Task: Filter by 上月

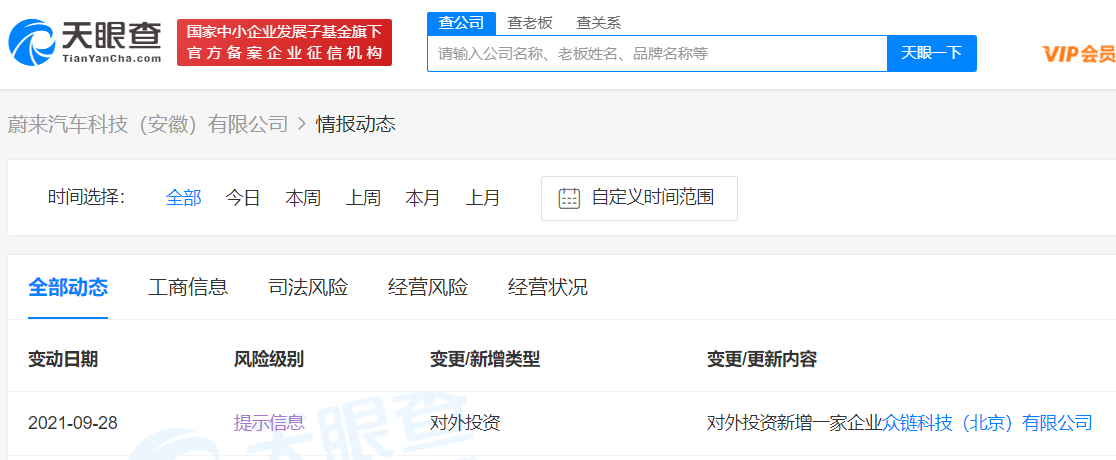Action: coord(483,198)
